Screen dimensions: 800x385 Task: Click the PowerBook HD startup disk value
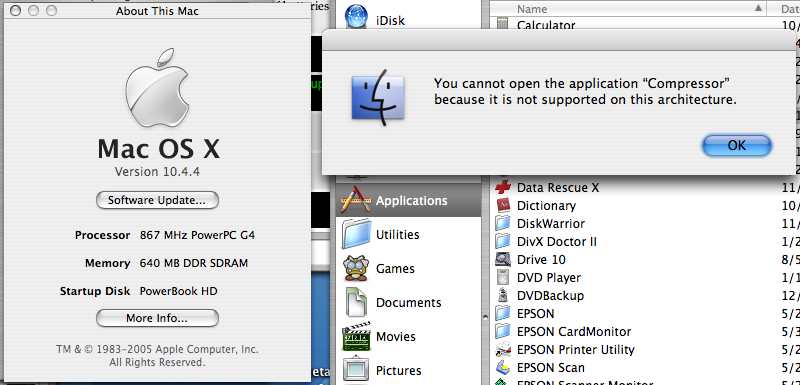tap(179, 292)
